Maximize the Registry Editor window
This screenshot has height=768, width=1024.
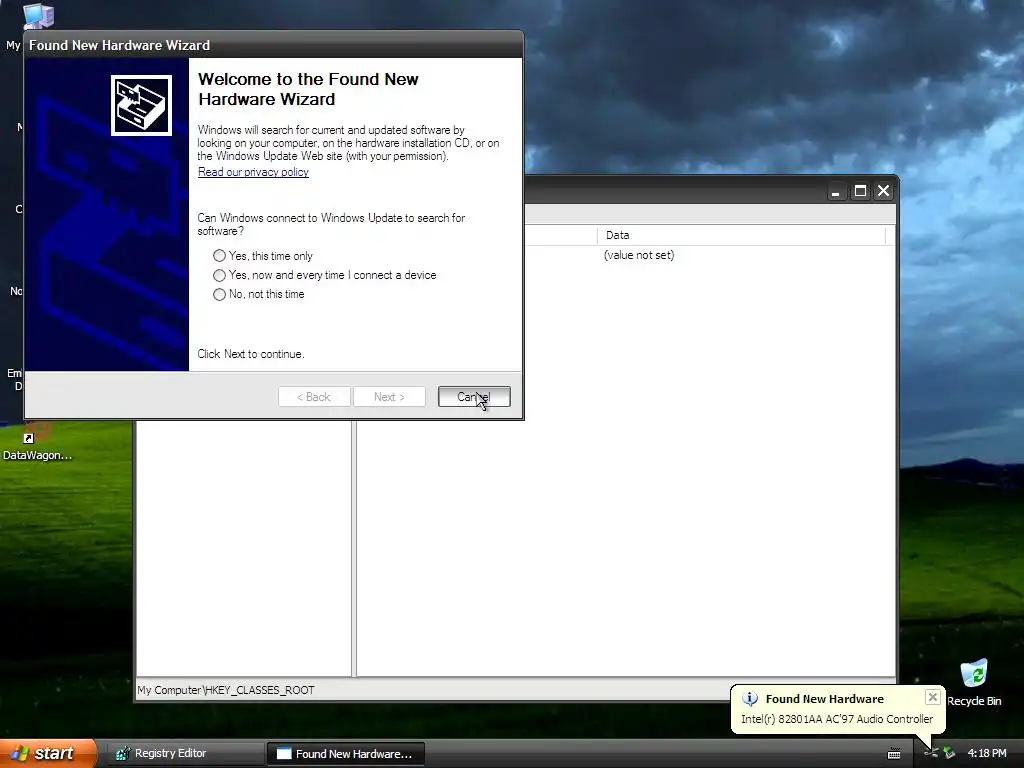pos(860,191)
